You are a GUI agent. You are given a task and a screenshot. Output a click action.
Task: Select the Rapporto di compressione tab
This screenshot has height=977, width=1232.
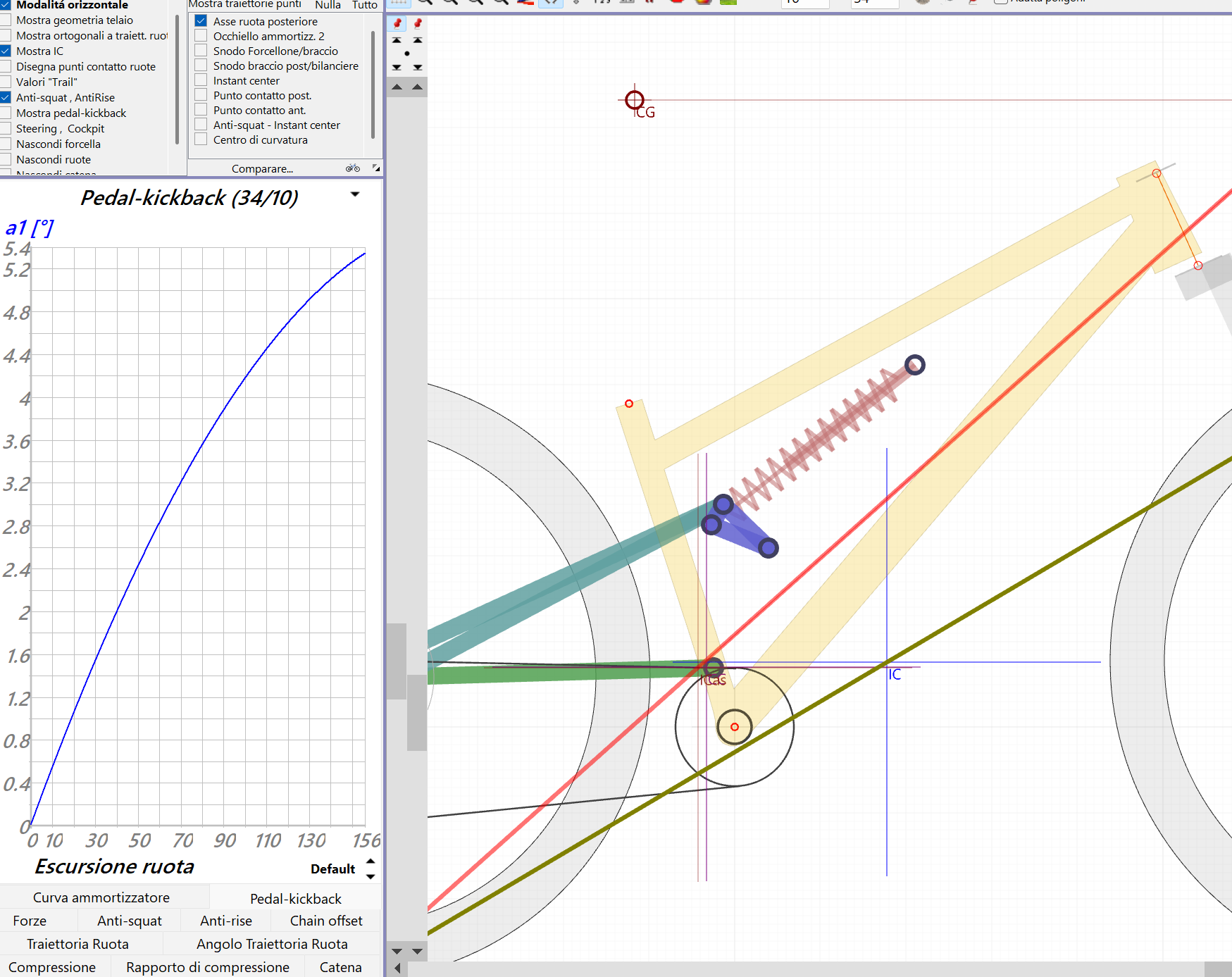point(208,967)
